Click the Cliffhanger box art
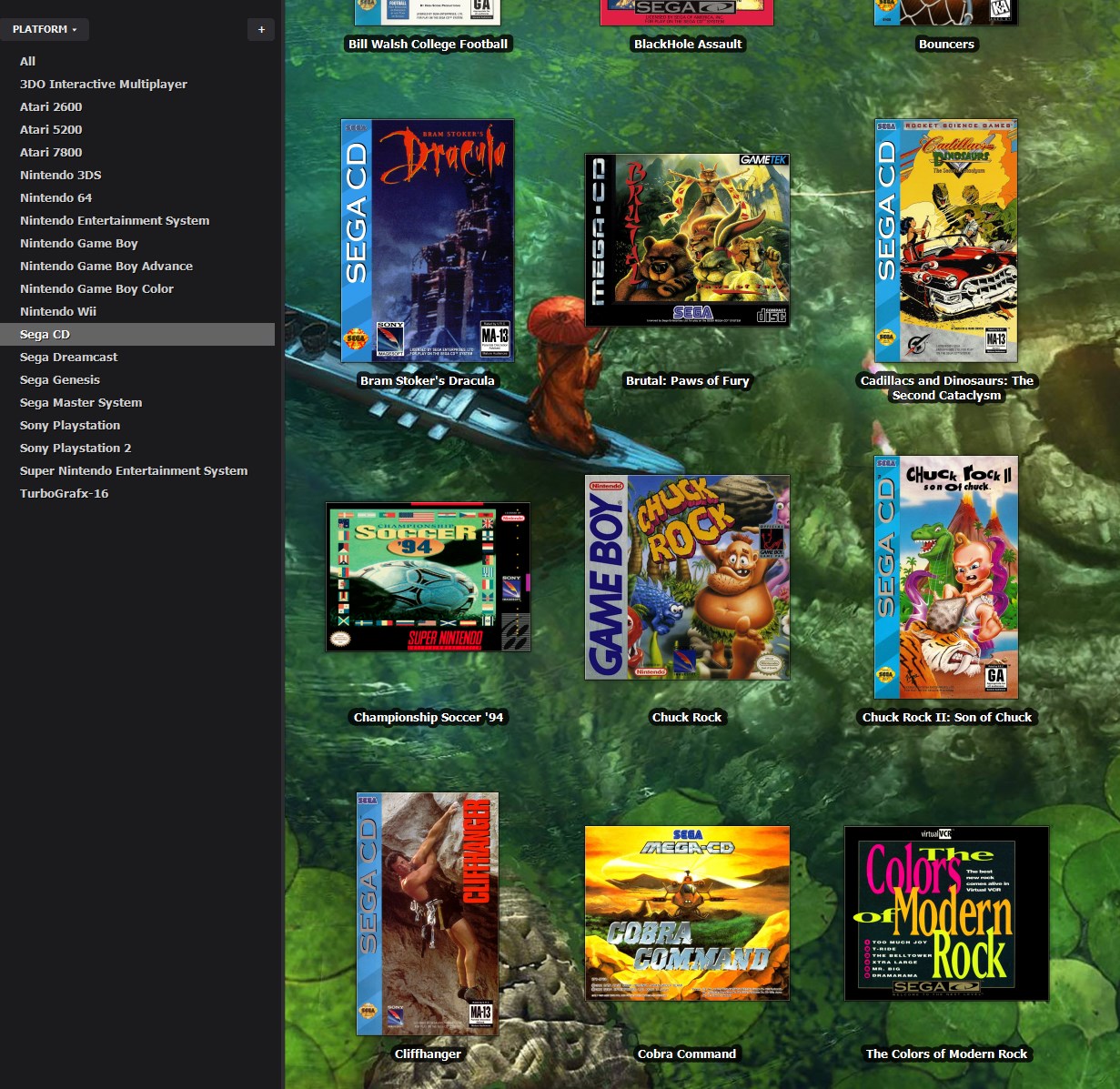The image size is (1120, 1089). (x=428, y=913)
